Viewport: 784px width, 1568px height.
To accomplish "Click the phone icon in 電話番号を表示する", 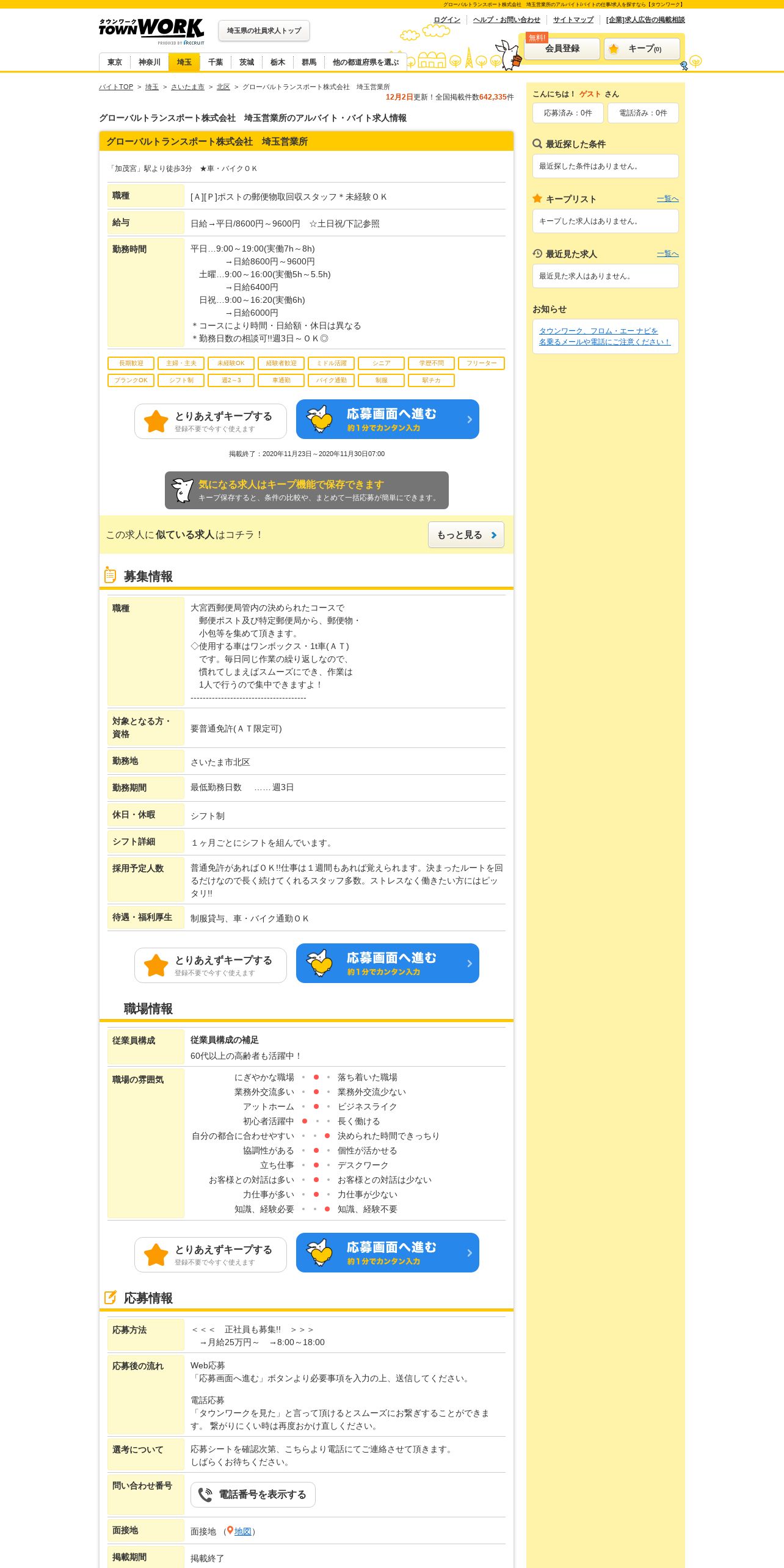I will click(x=205, y=1495).
